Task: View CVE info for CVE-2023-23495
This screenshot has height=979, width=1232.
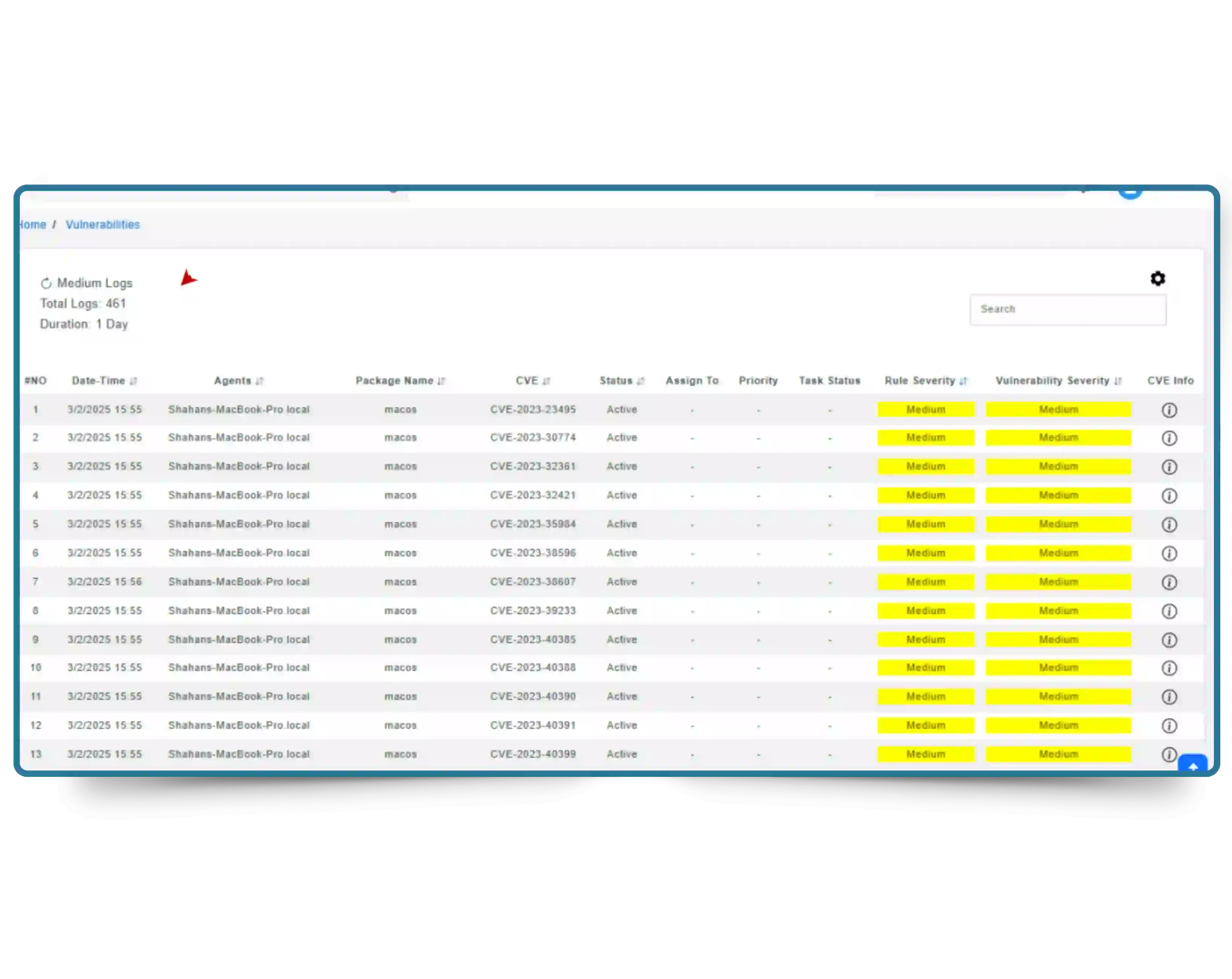Action: pos(1169,409)
